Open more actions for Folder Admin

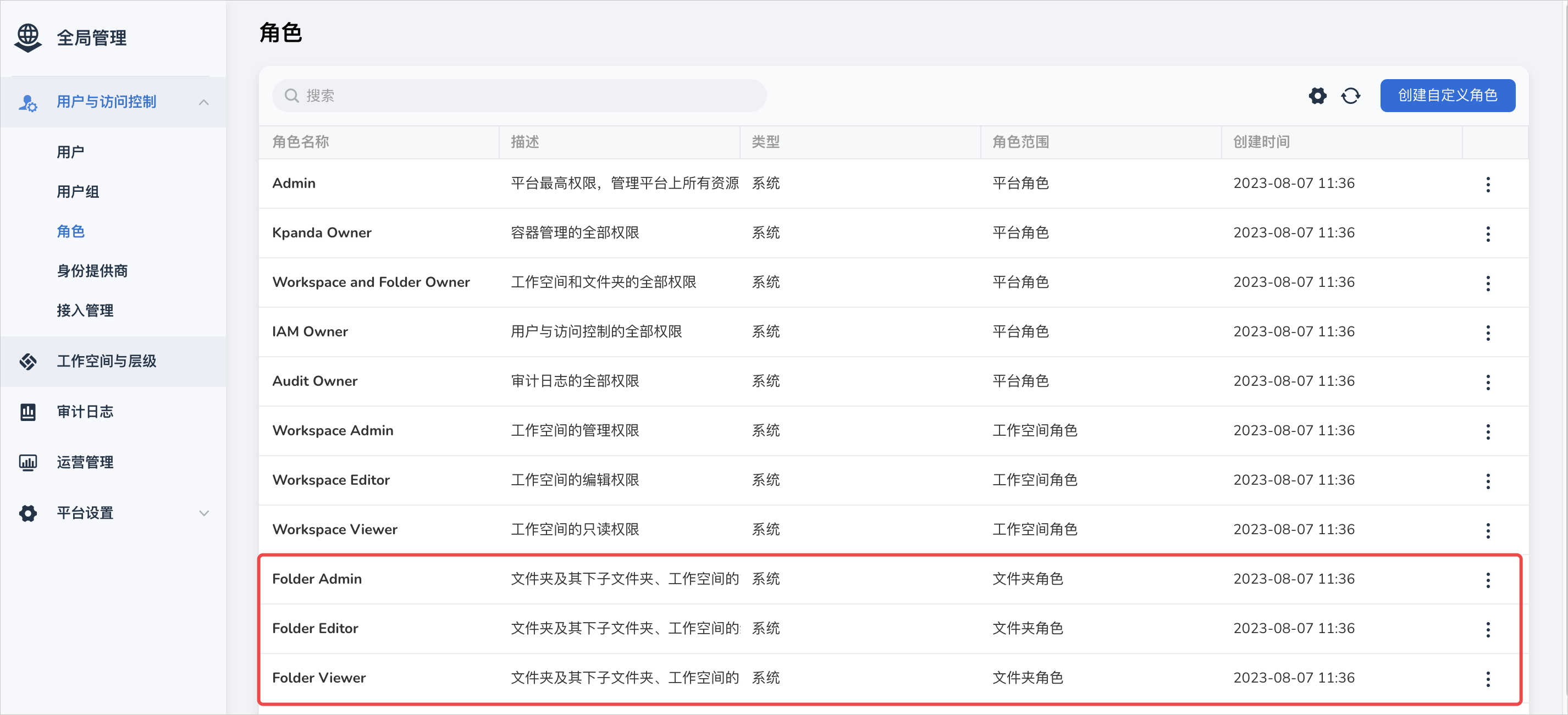1488,580
